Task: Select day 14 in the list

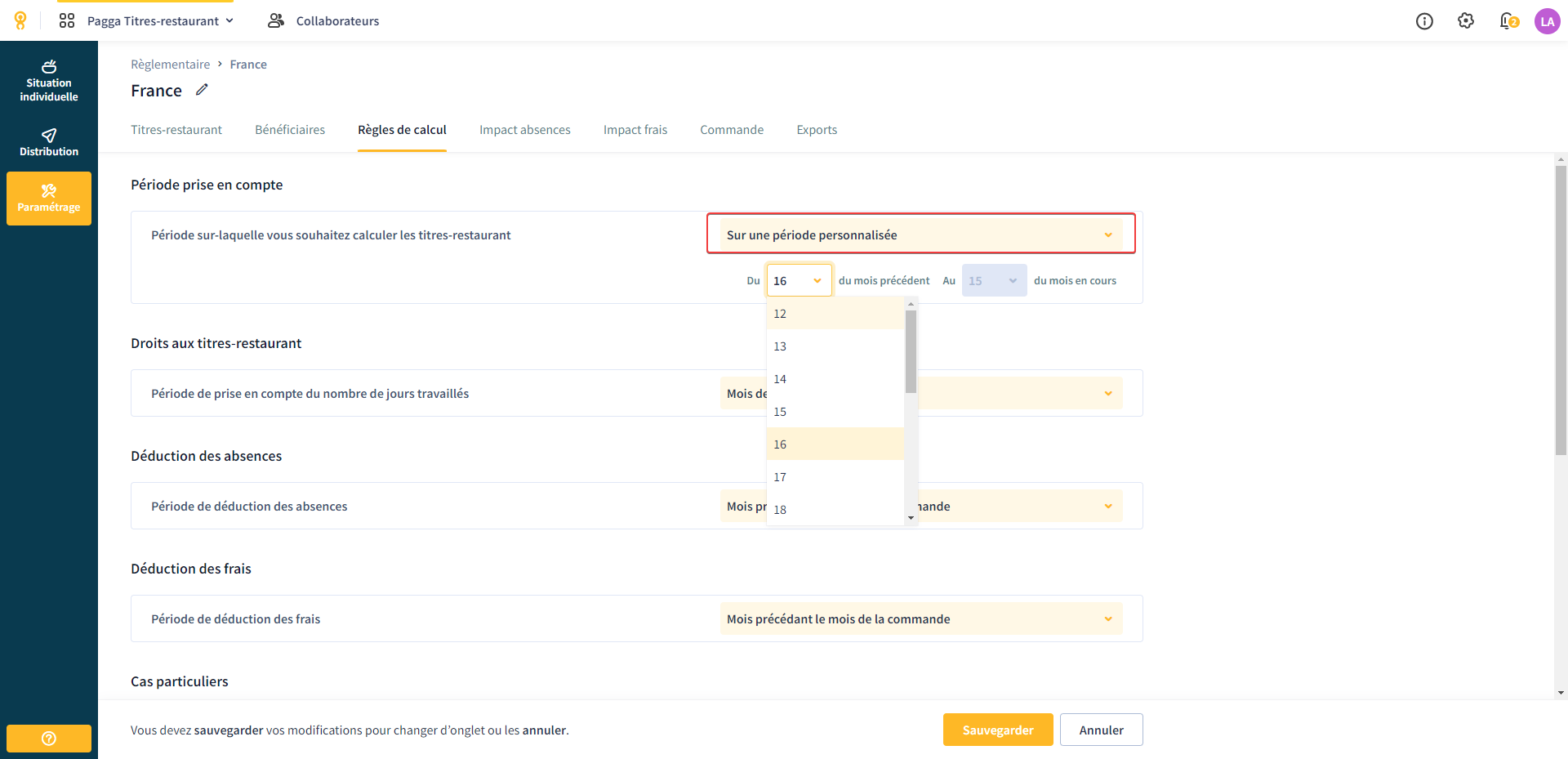Action: pyautogui.click(x=835, y=379)
